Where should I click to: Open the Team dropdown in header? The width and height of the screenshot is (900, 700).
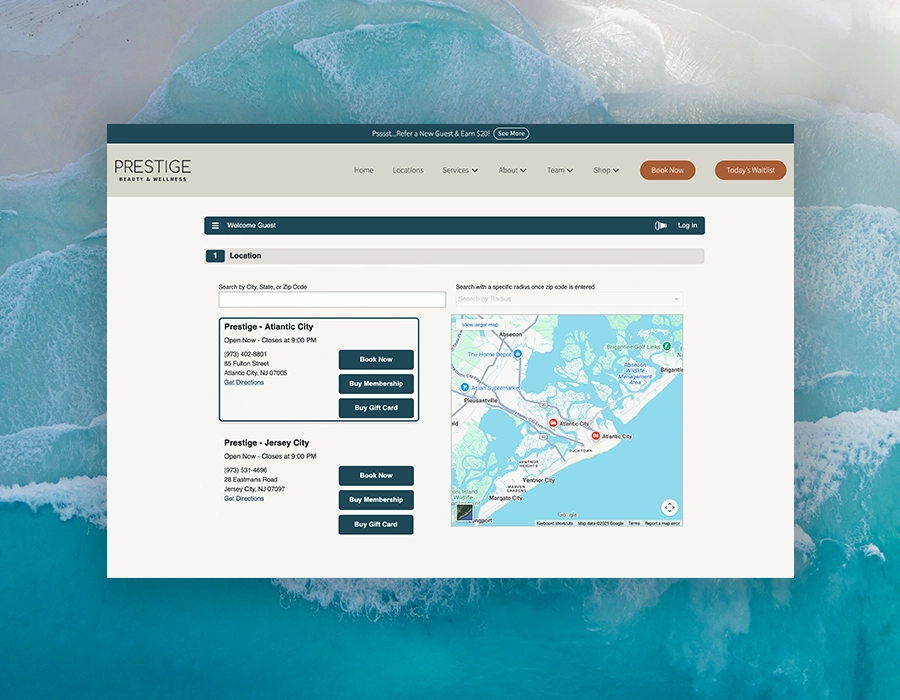click(559, 170)
